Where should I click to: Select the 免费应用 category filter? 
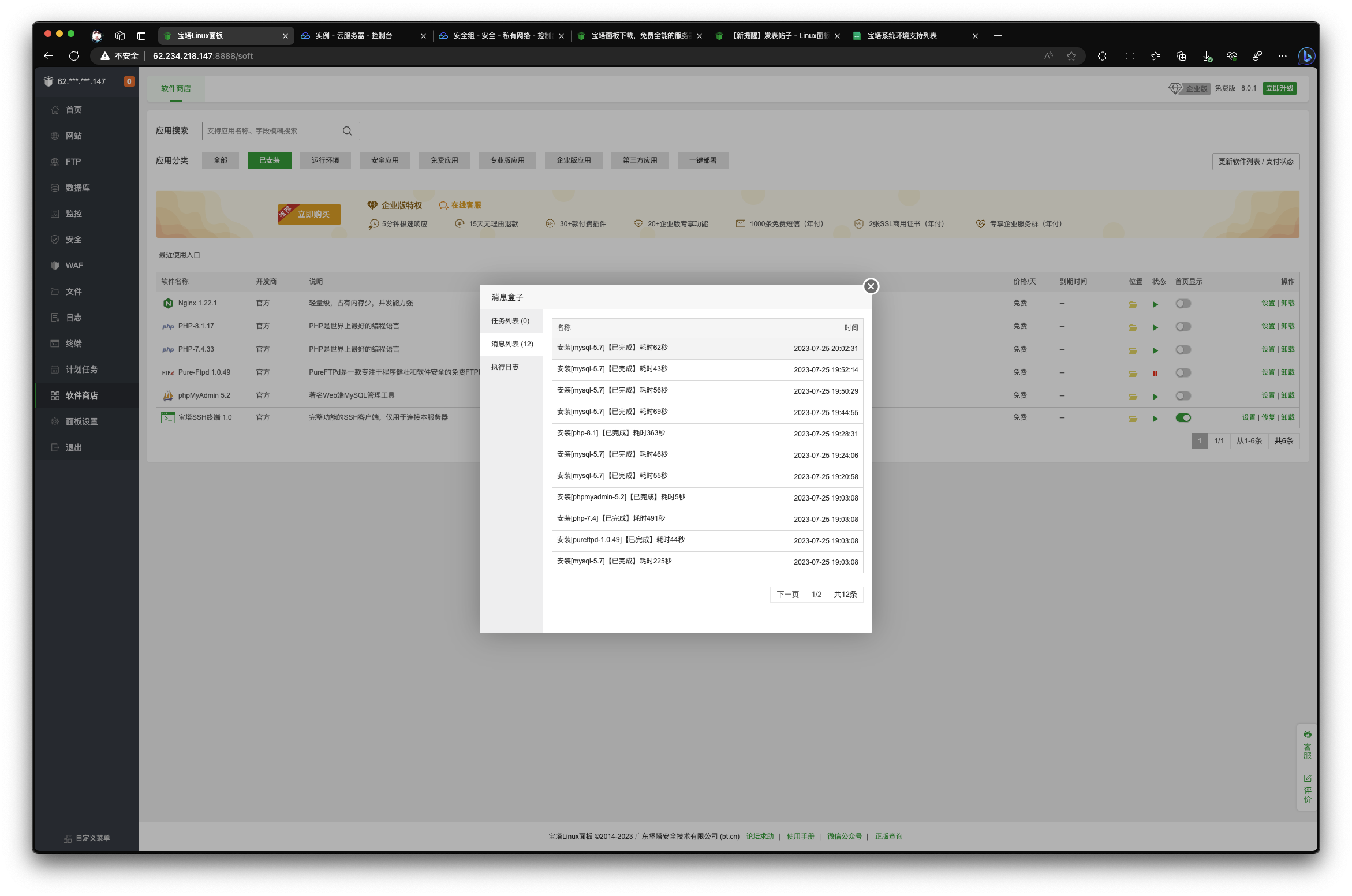point(445,160)
